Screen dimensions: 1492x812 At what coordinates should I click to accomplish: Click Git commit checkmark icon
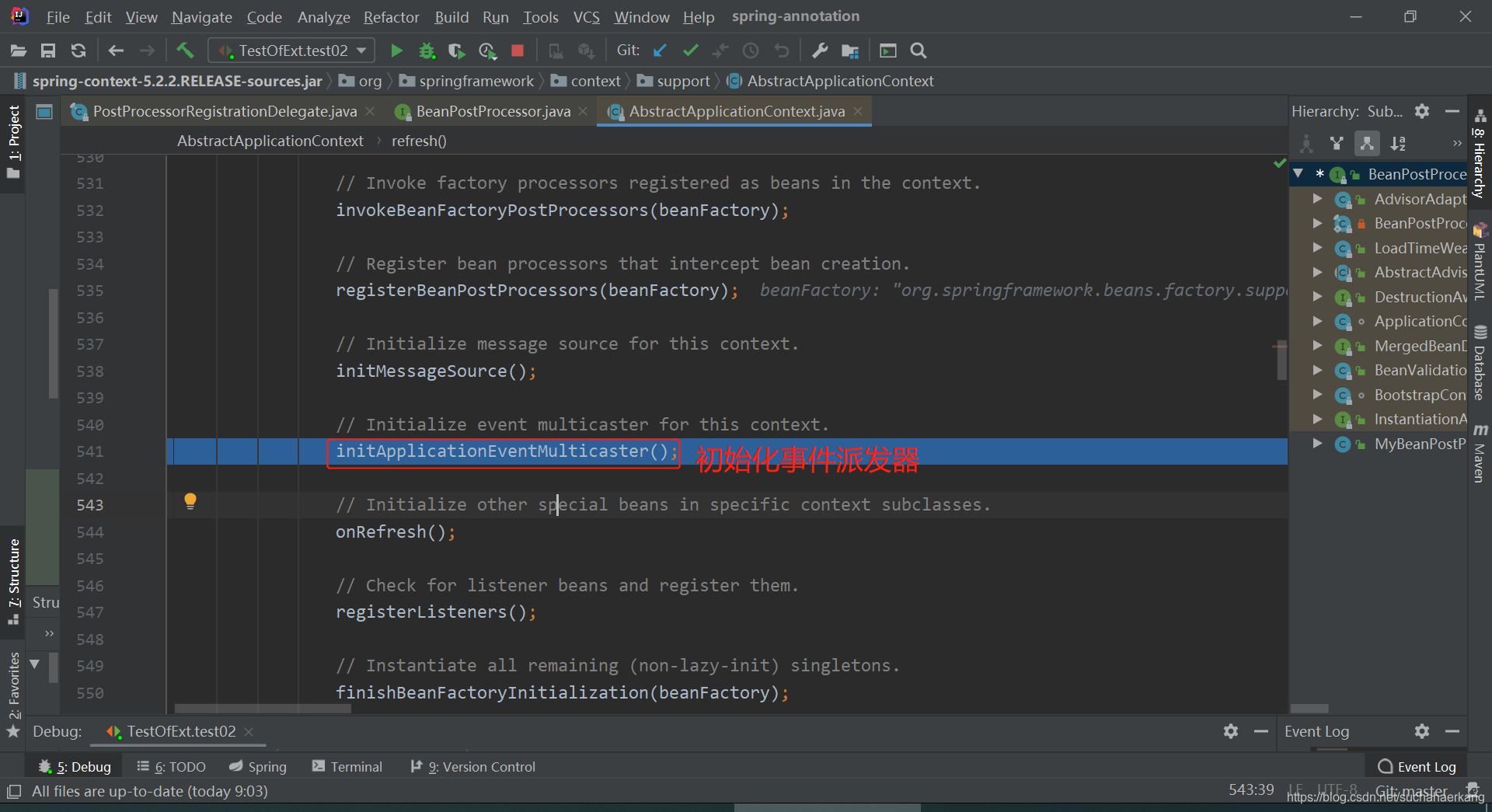(x=690, y=51)
